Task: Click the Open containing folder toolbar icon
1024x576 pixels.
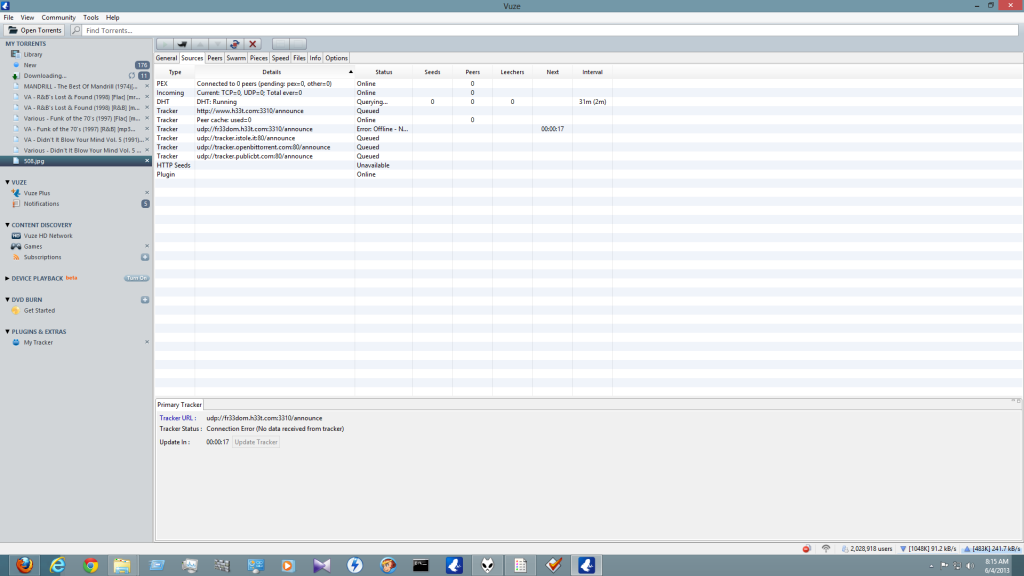Action: pos(182,44)
